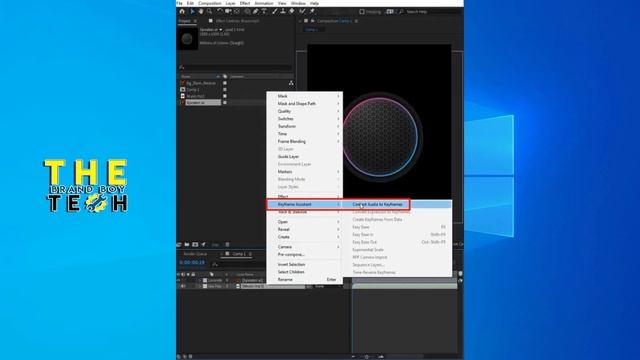Select the Pan Behind anchor point tool
640x360 pixels.
(x=237, y=11)
